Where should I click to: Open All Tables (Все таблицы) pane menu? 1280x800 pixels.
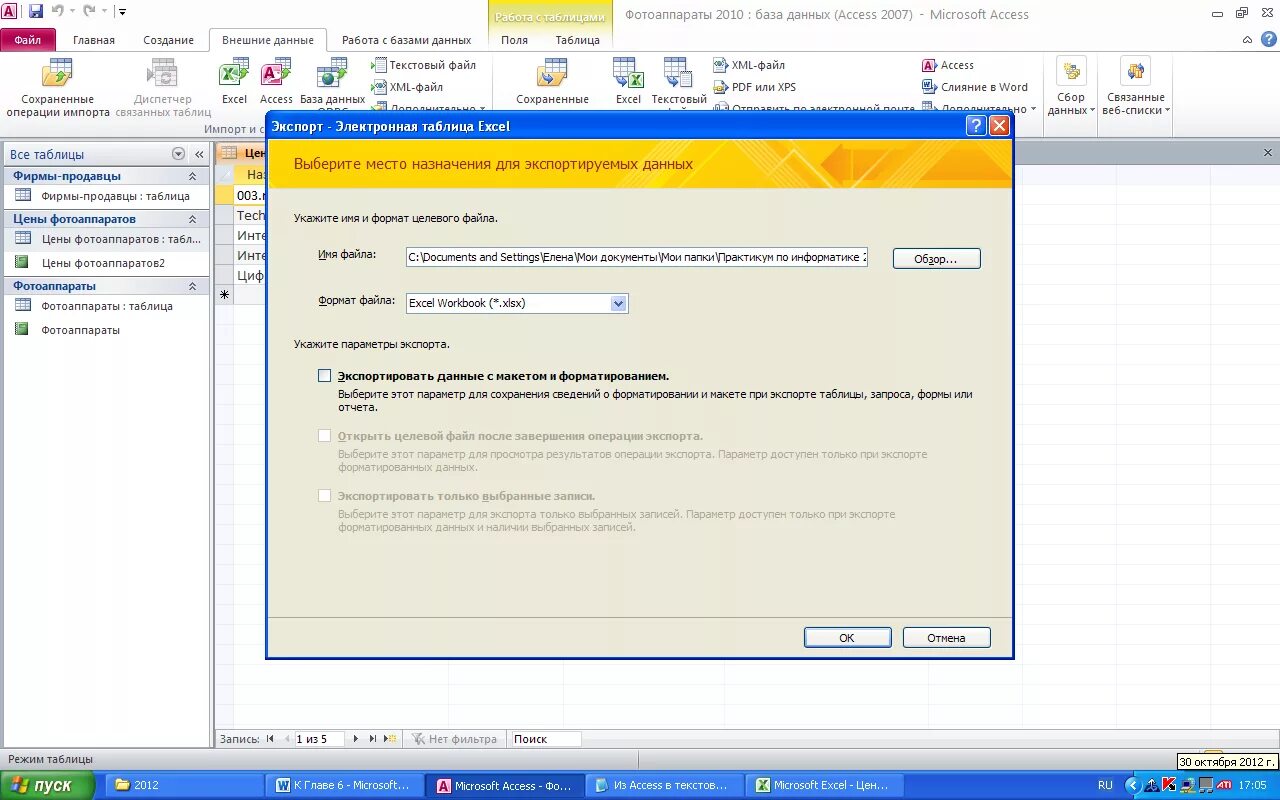coord(178,154)
